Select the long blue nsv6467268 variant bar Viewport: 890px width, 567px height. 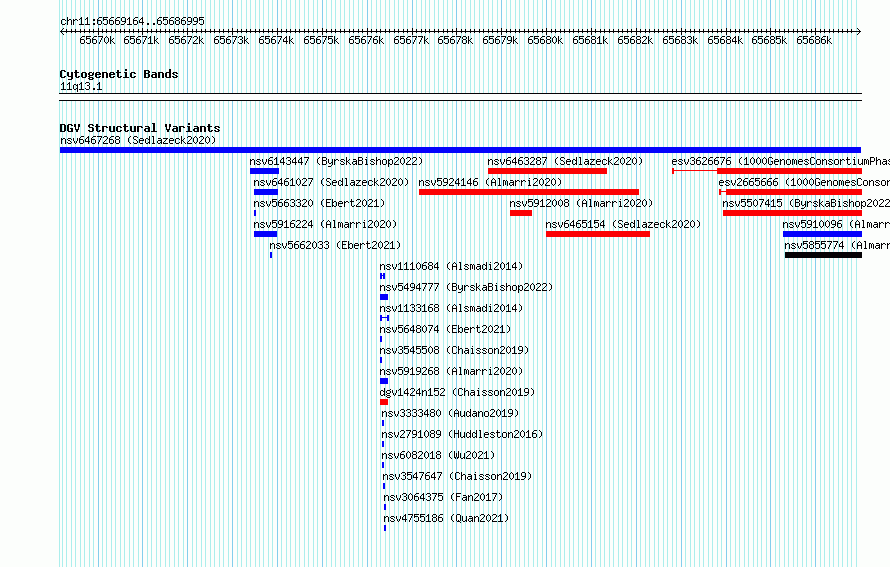click(460, 150)
